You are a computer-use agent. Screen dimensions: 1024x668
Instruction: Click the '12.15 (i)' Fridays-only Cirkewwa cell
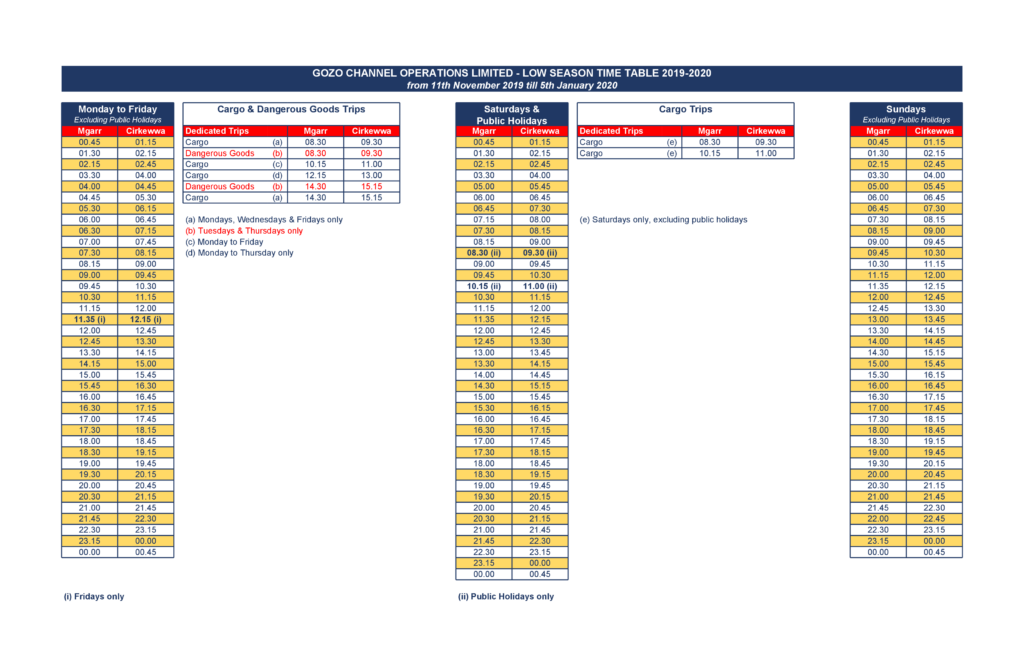[146, 319]
